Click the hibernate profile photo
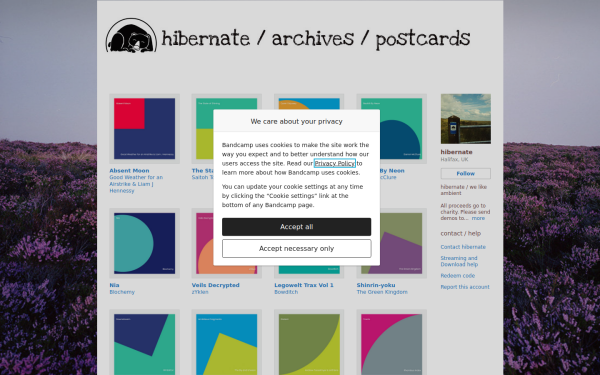This screenshot has width=600, height=375. click(466, 119)
